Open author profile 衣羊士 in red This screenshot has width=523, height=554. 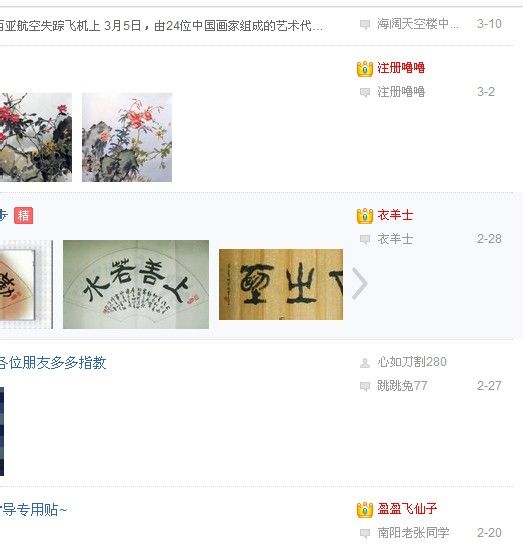pos(395,215)
